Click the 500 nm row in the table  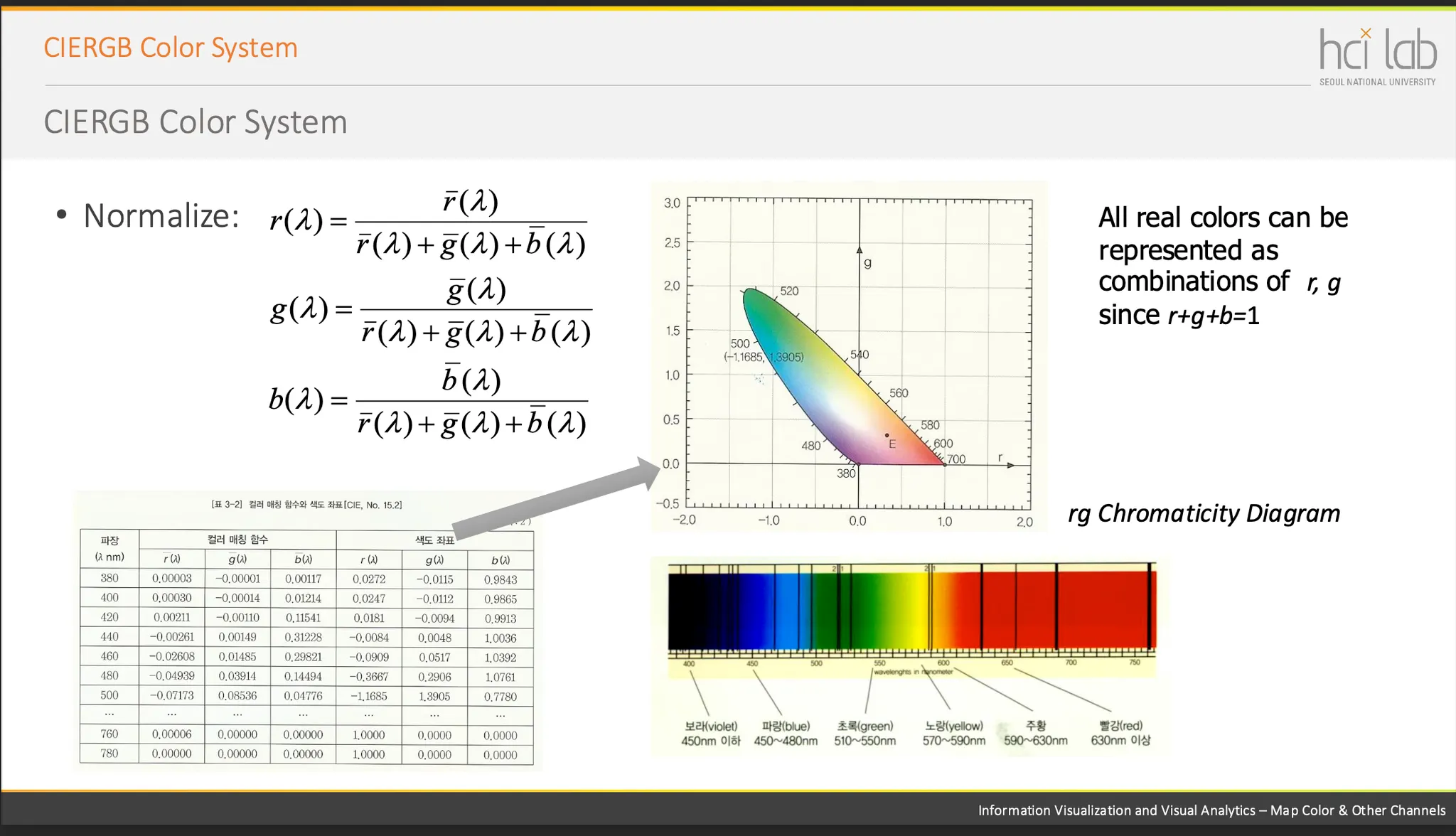(307, 696)
